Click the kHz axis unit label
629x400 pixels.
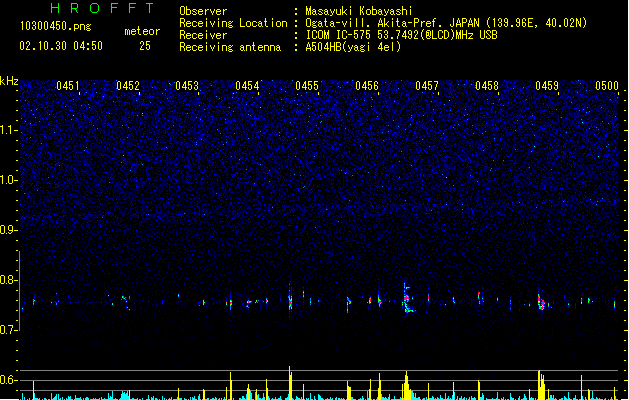tap(9, 81)
